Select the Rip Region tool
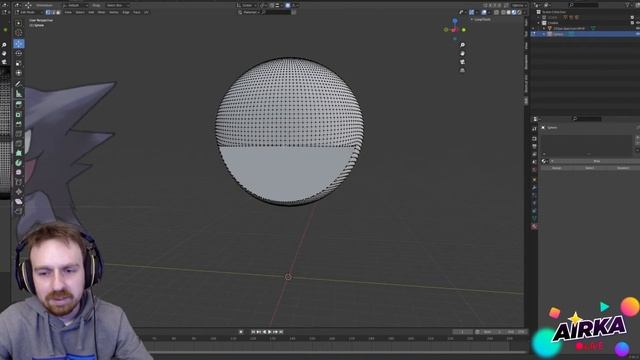Screen dimensions: 640x360 tap(18, 211)
